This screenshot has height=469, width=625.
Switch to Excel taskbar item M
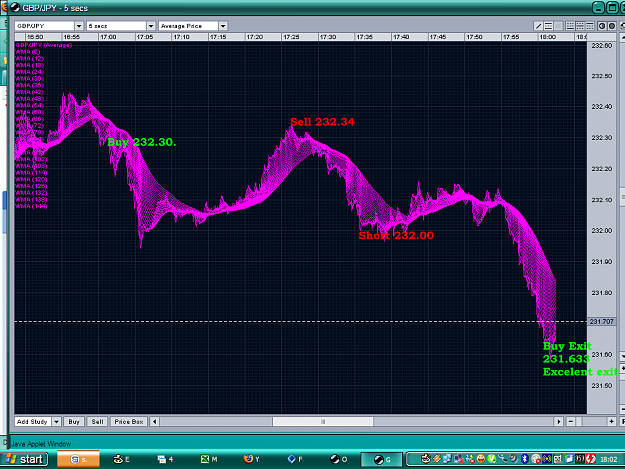click(x=209, y=459)
